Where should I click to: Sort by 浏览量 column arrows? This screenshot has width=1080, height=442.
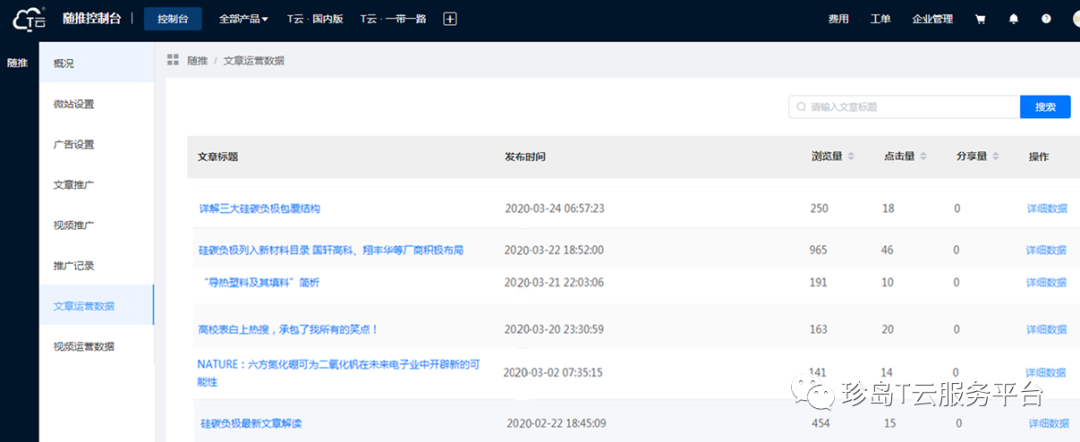click(x=851, y=157)
